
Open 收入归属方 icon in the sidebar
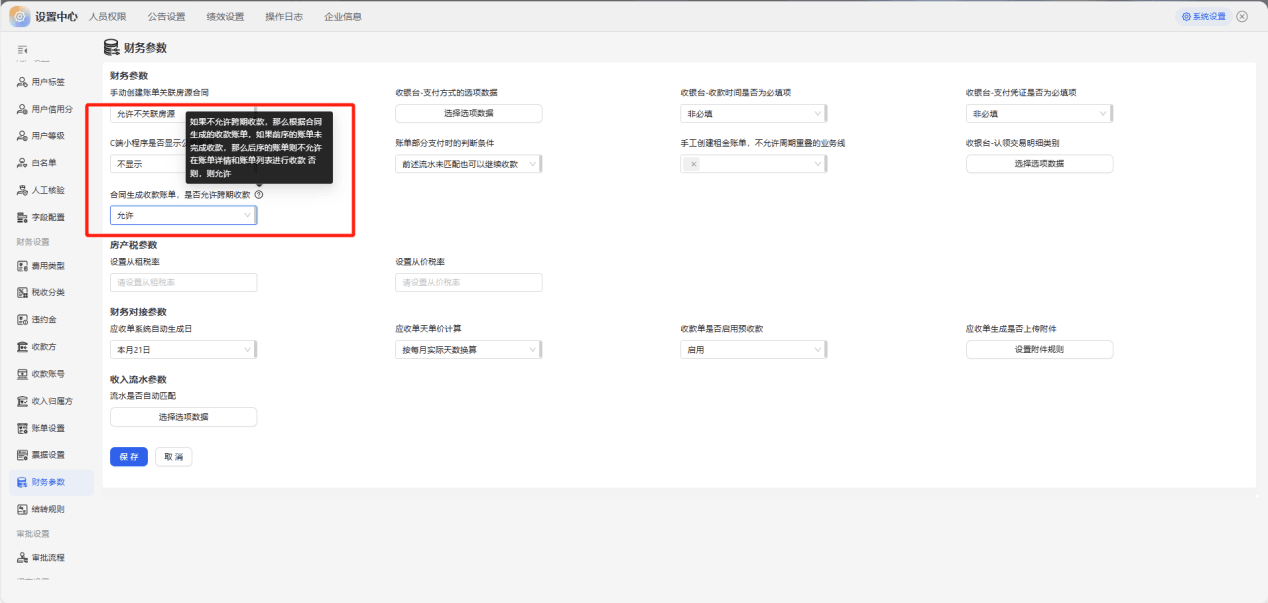(22, 401)
